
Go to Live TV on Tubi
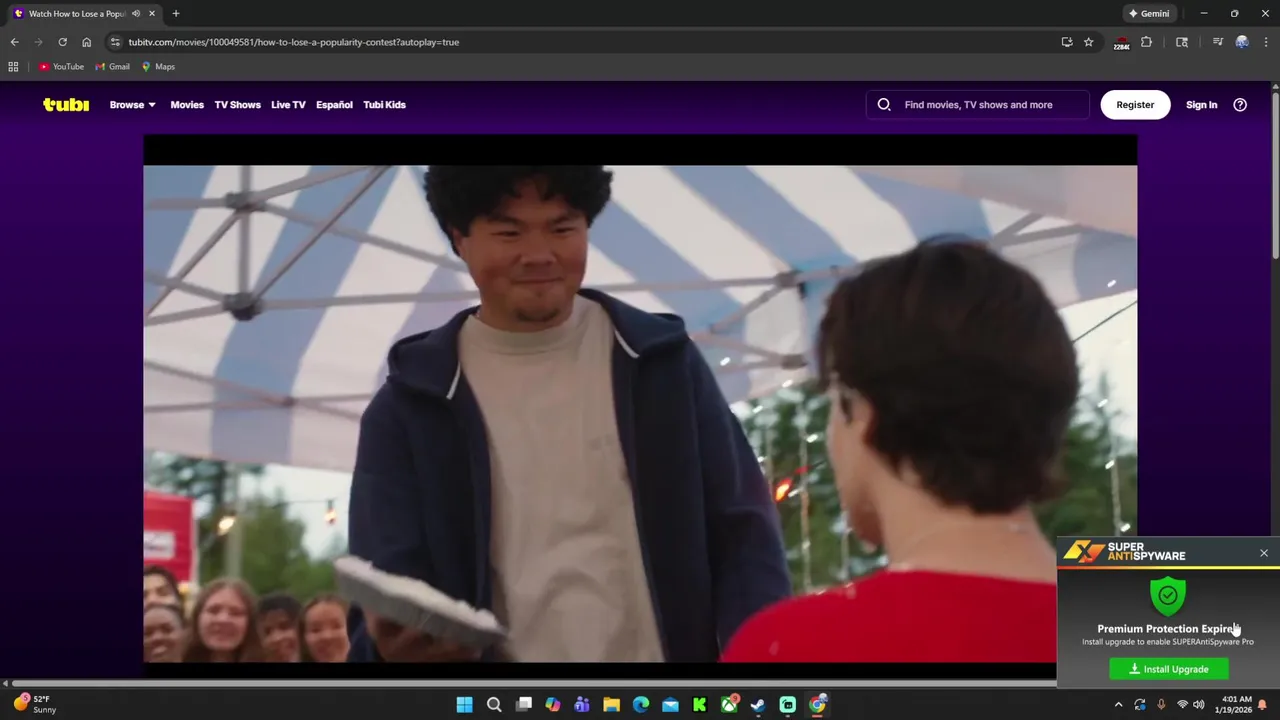point(288,105)
